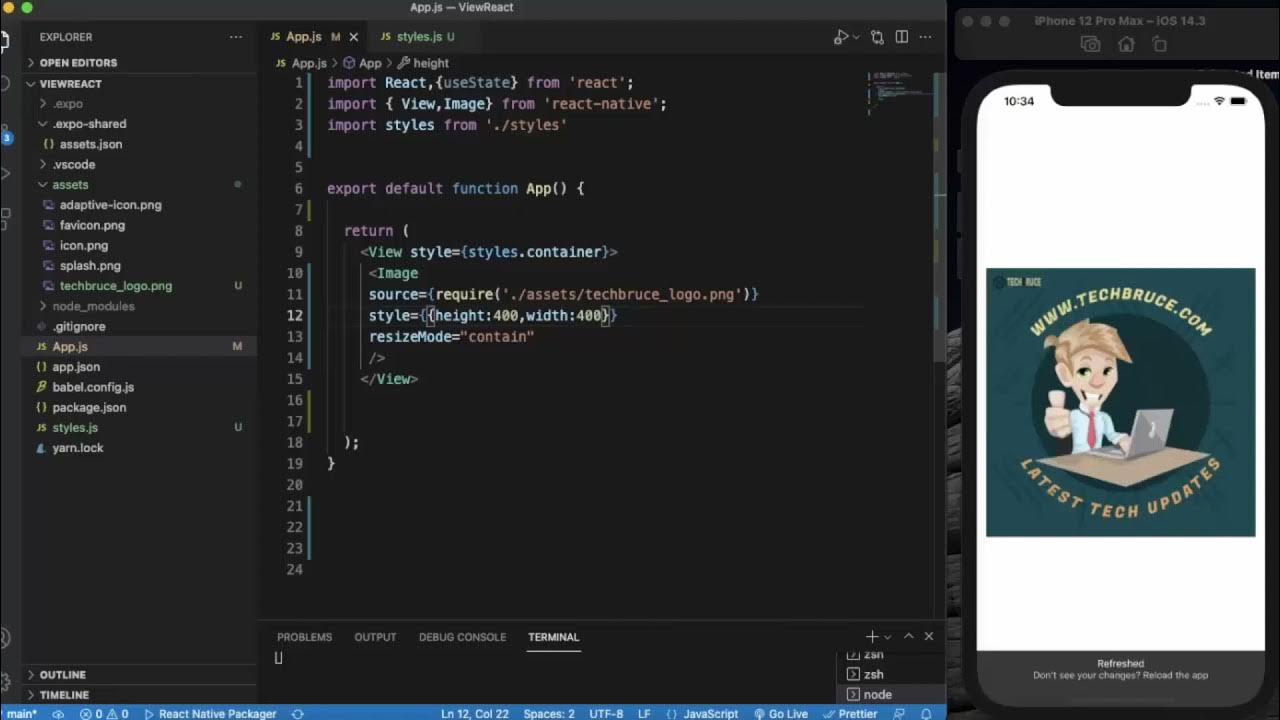Split the editor right
1280x720 pixels.
pyautogui.click(x=902, y=37)
